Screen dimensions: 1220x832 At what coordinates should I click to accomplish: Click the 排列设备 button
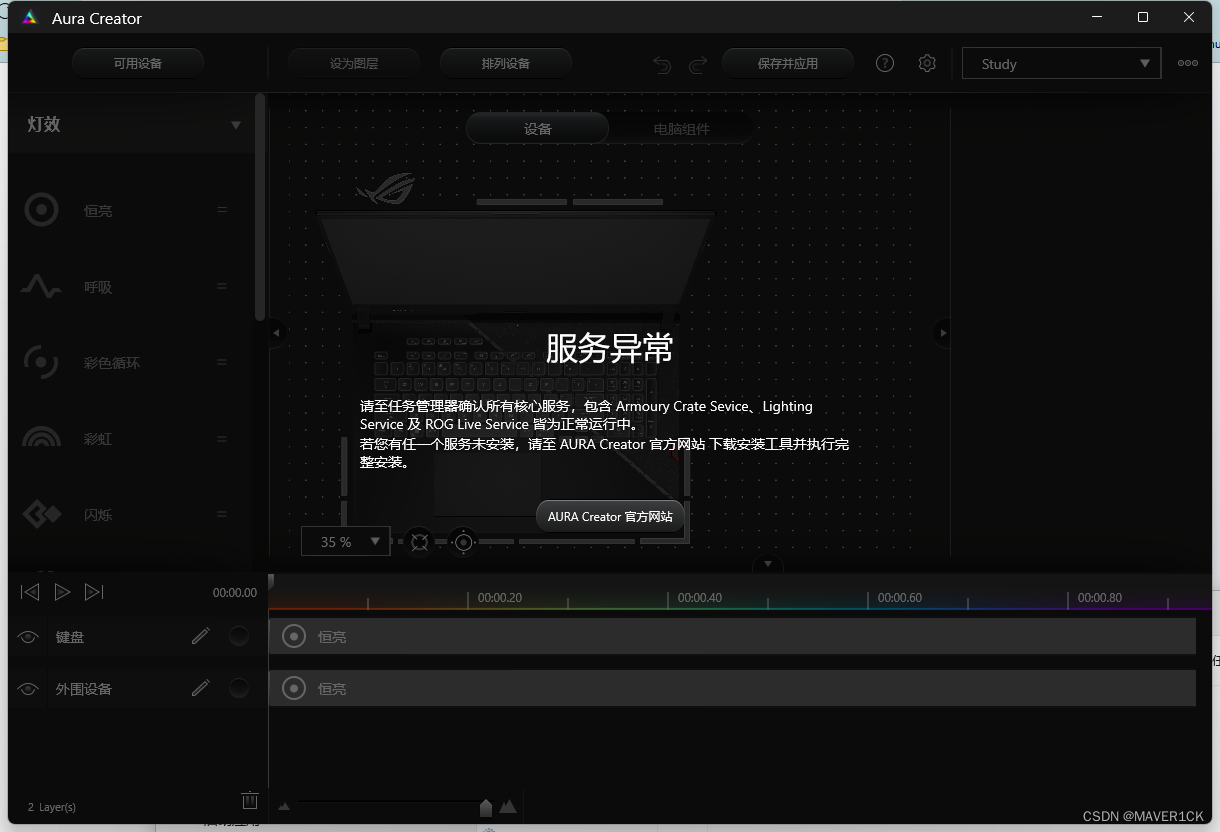(x=506, y=63)
